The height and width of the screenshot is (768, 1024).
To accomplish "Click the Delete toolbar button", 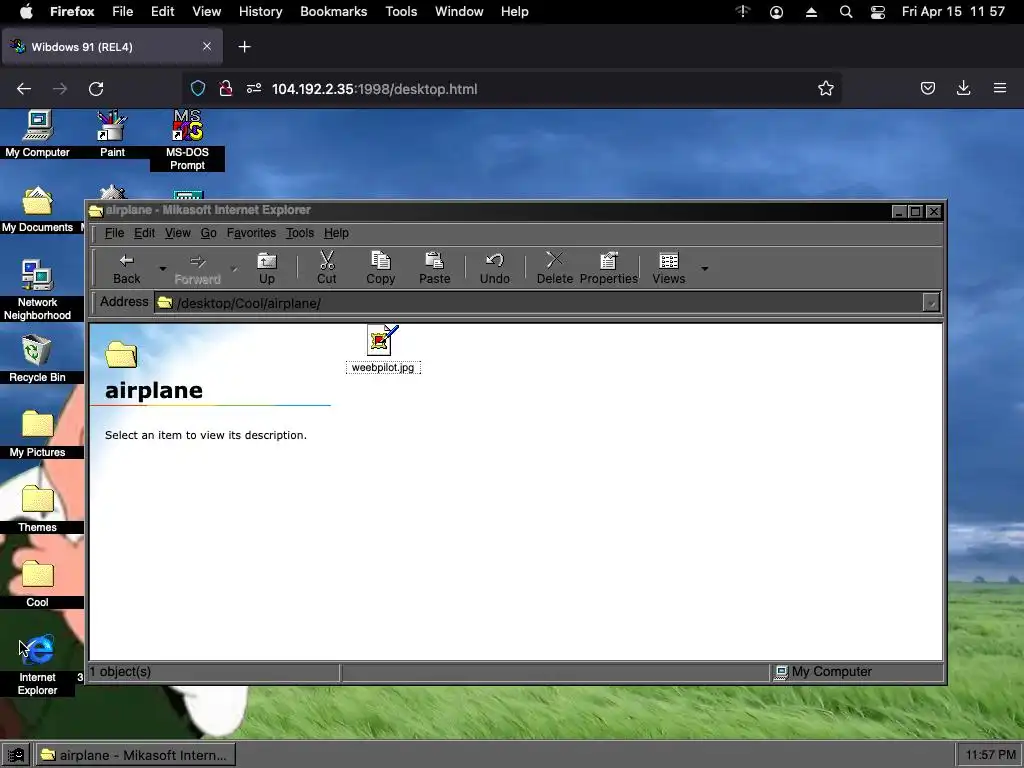I will tap(554, 268).
